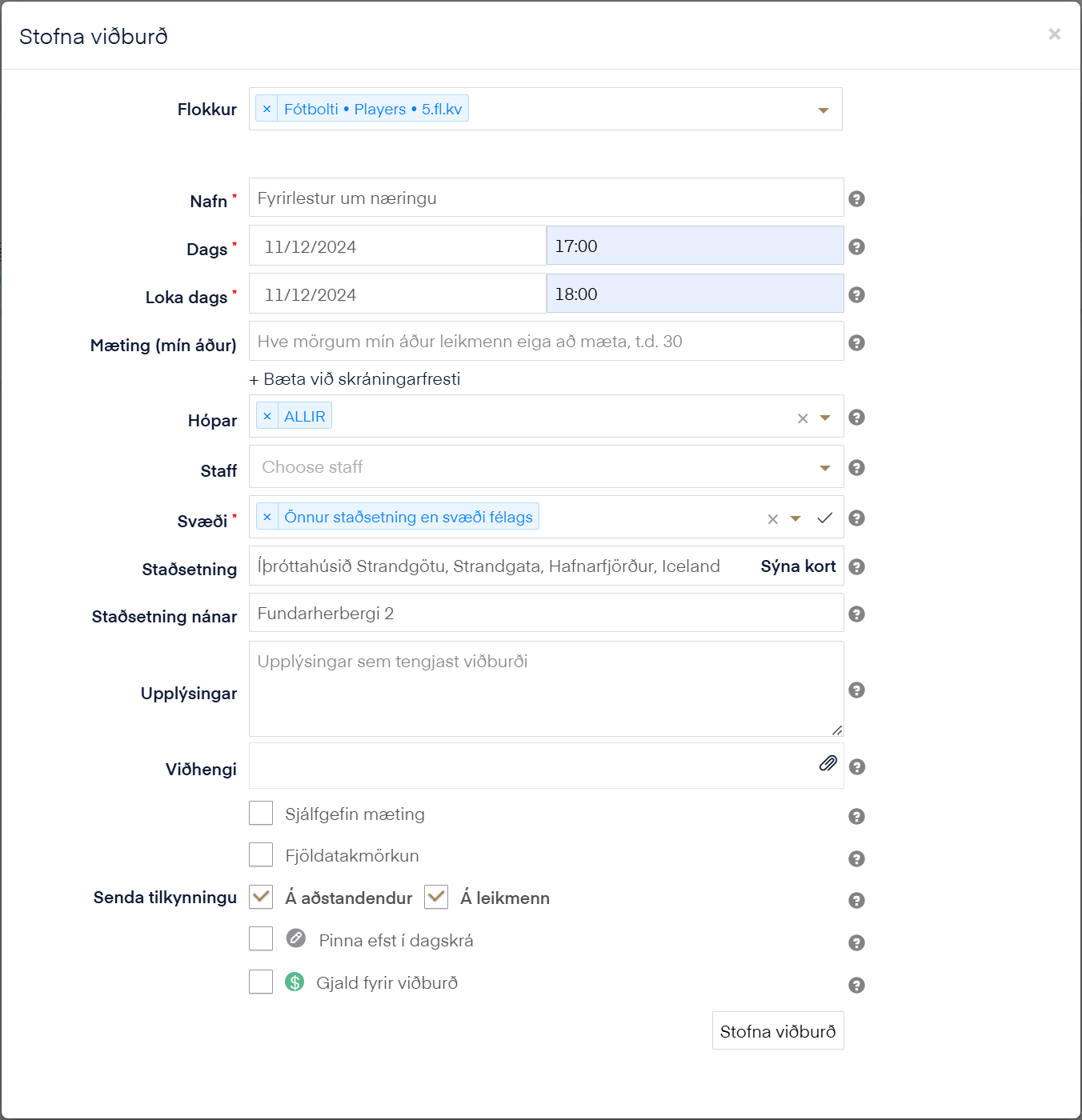
Task: Click into the Upplýsingar textarea
Action: point(547,689)
